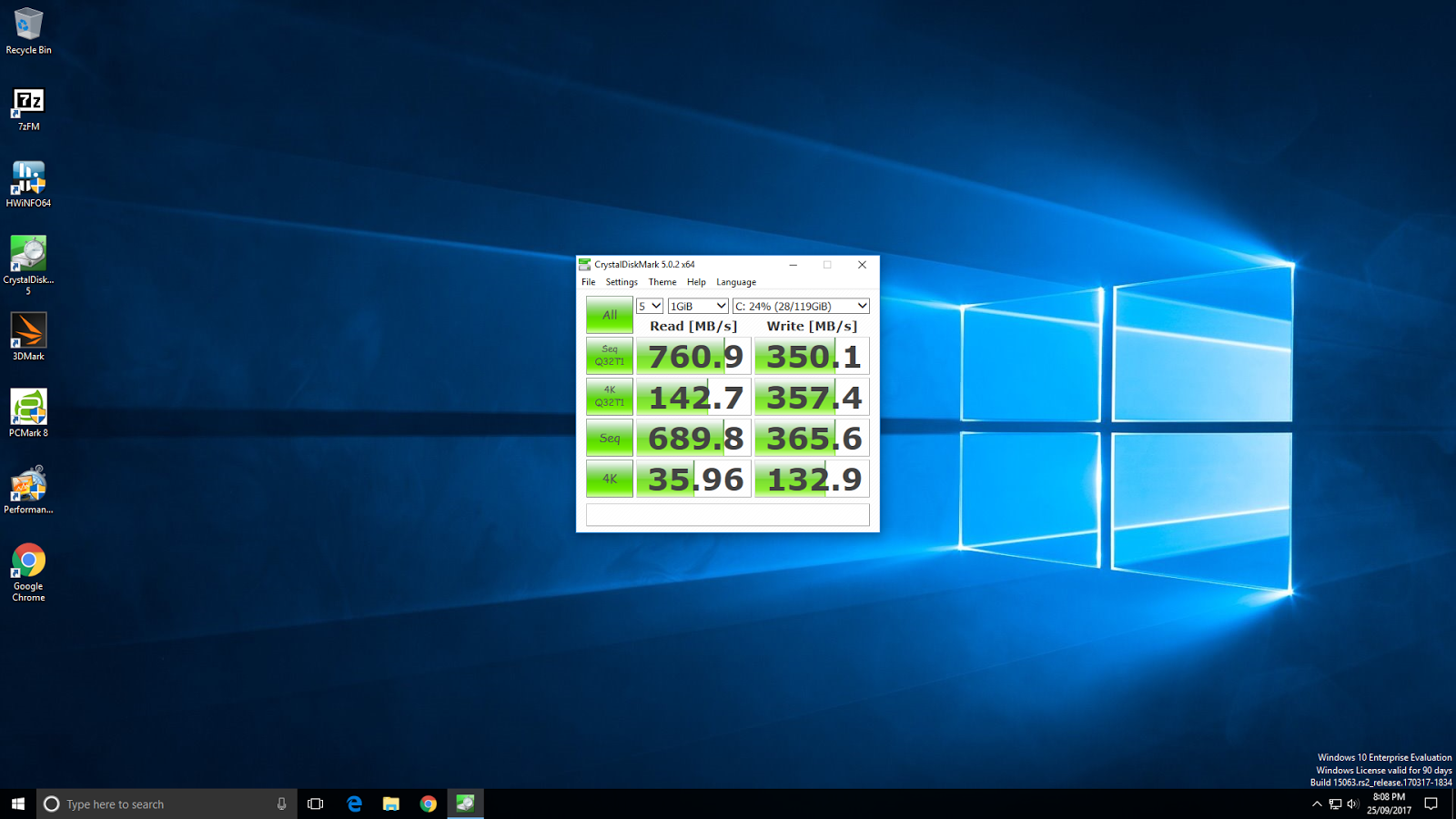Click the Write [MB/s] column header

(812, 326)
